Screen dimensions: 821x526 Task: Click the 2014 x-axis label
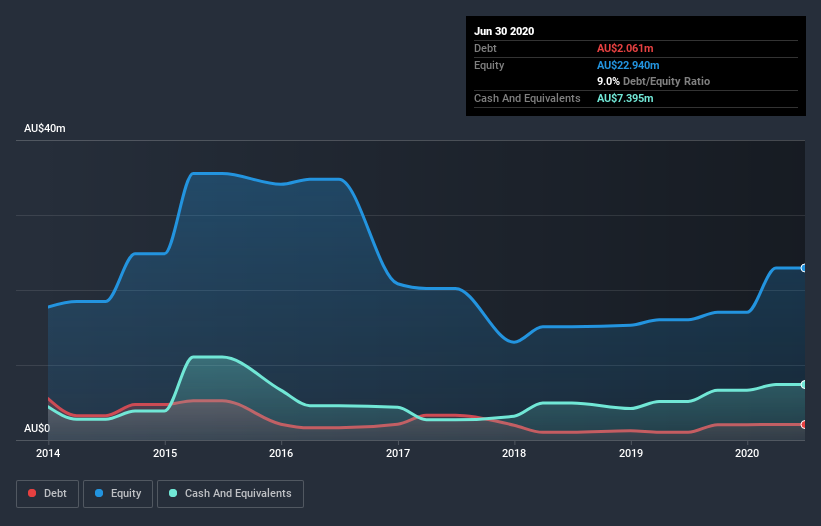point(48,453)
